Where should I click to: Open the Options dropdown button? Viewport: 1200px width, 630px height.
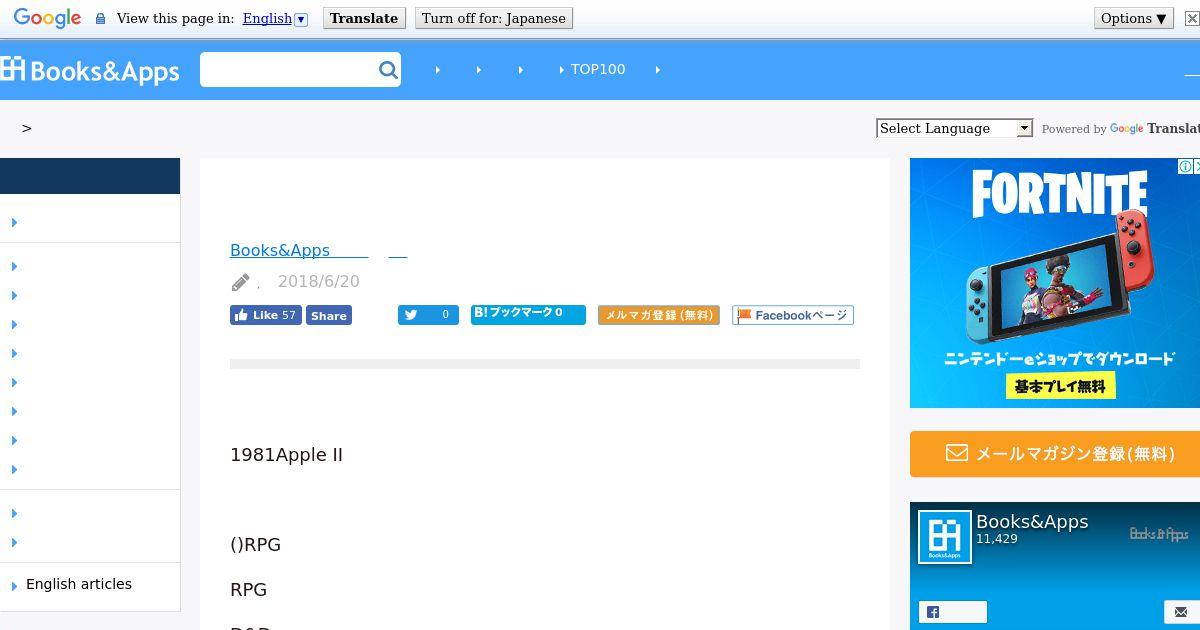[x=1134, y=18]
